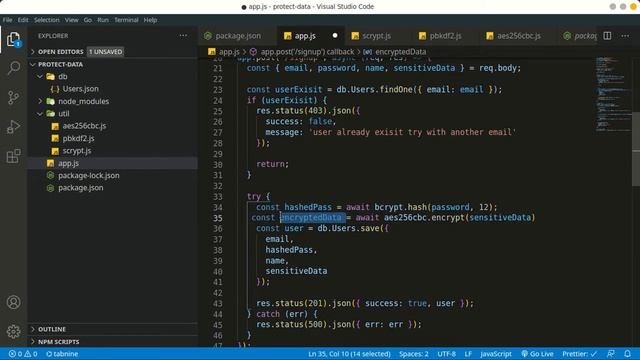
Task: Open the Extensions view
Action: click(13, 156)
